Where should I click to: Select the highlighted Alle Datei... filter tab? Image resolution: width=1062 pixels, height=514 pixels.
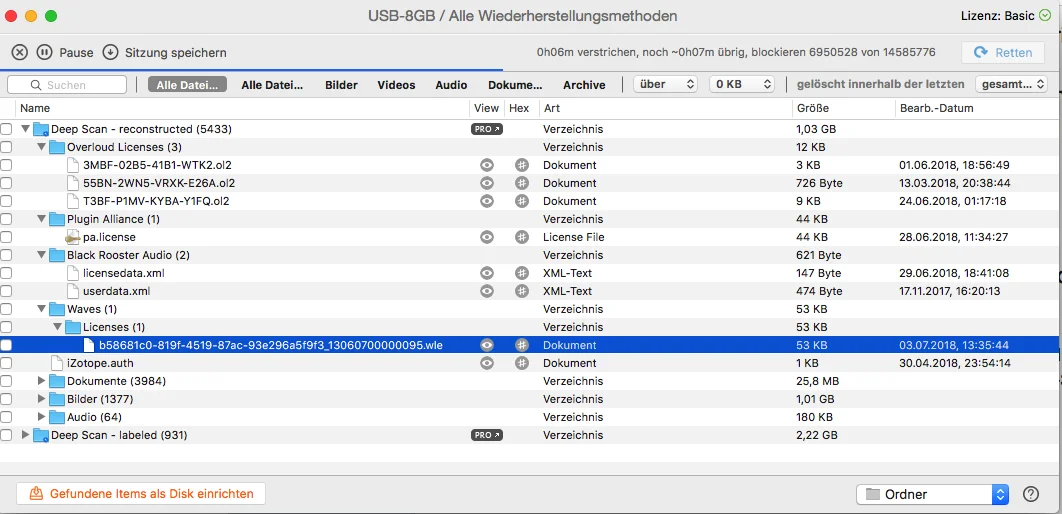point(187,85)
